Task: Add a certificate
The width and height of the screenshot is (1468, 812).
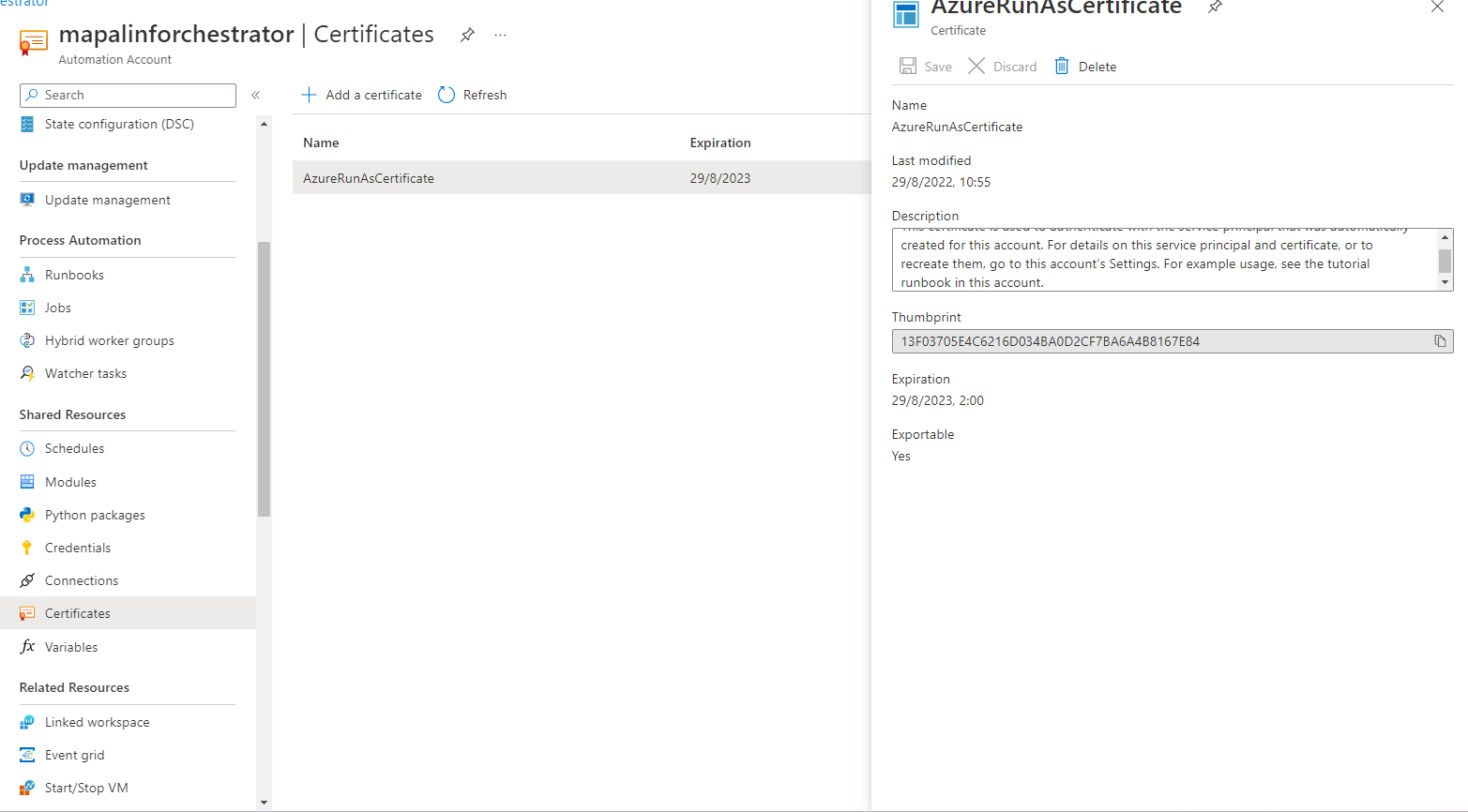Action: [x=362, y=95]
